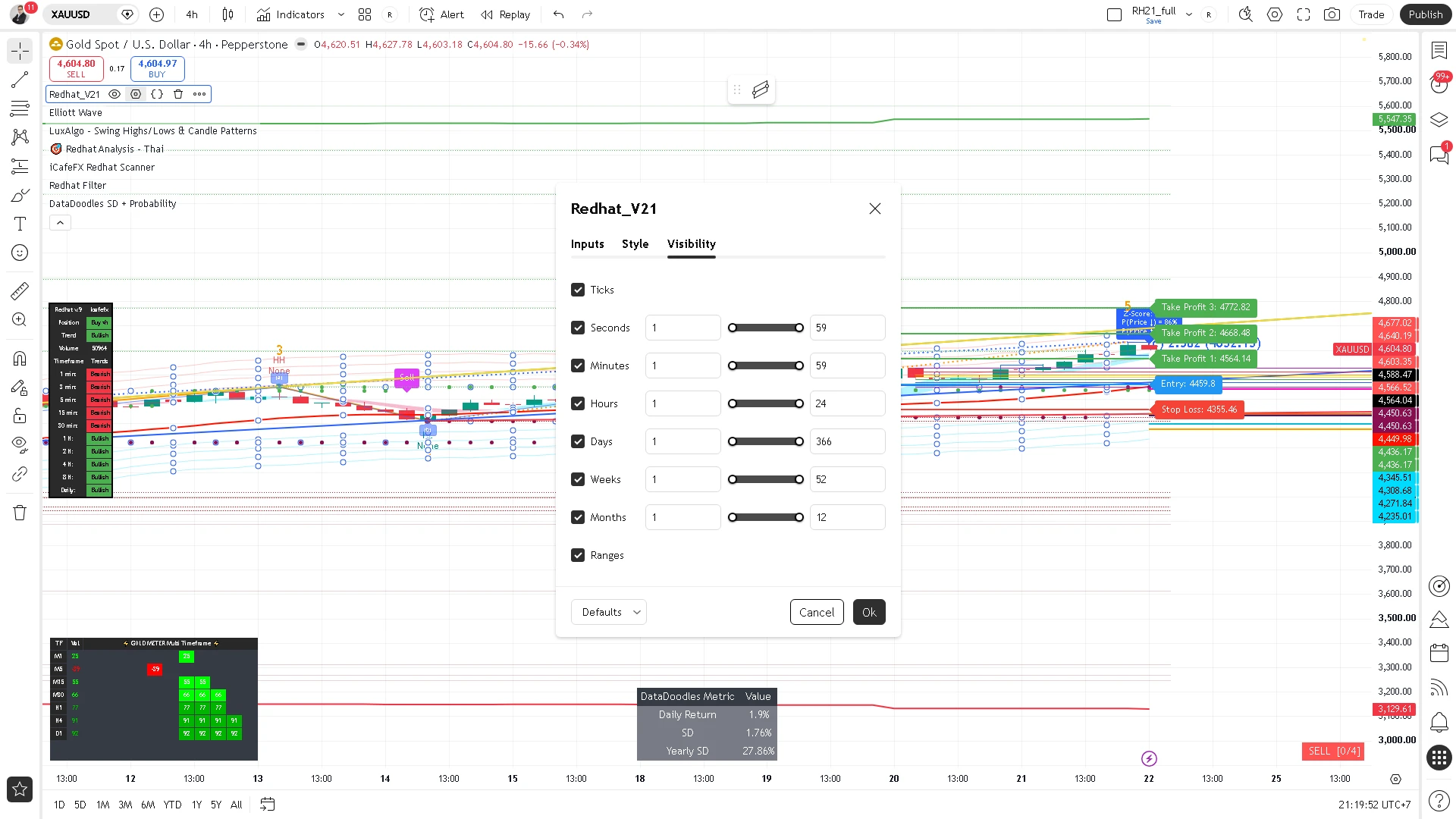The image size is (1456, 819).
Task: Select the trend line drawing tool
Action: coord(20,80)
